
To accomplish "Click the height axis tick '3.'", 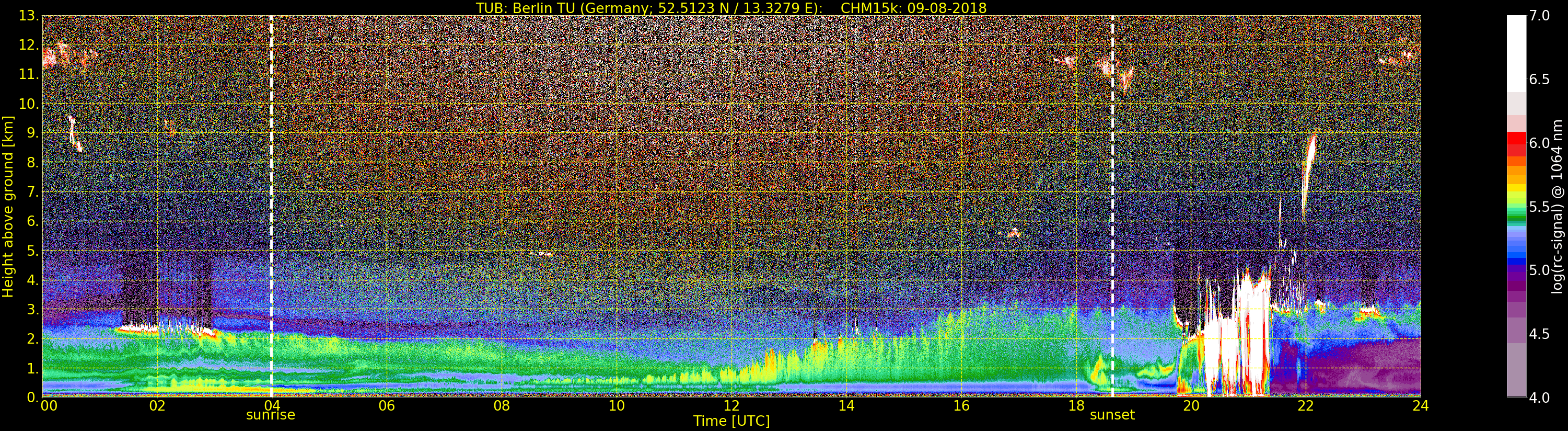I will 32,309.
